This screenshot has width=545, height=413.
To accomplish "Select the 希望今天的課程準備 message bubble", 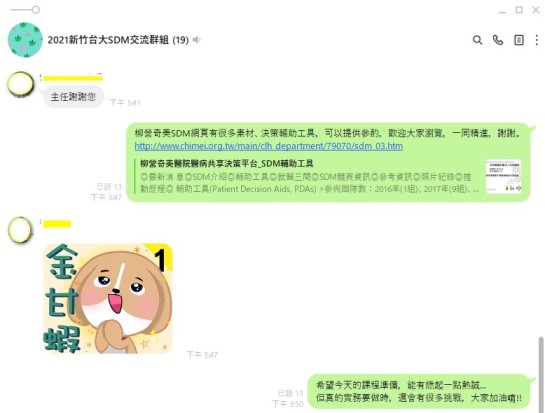I will tap(419, 391).
